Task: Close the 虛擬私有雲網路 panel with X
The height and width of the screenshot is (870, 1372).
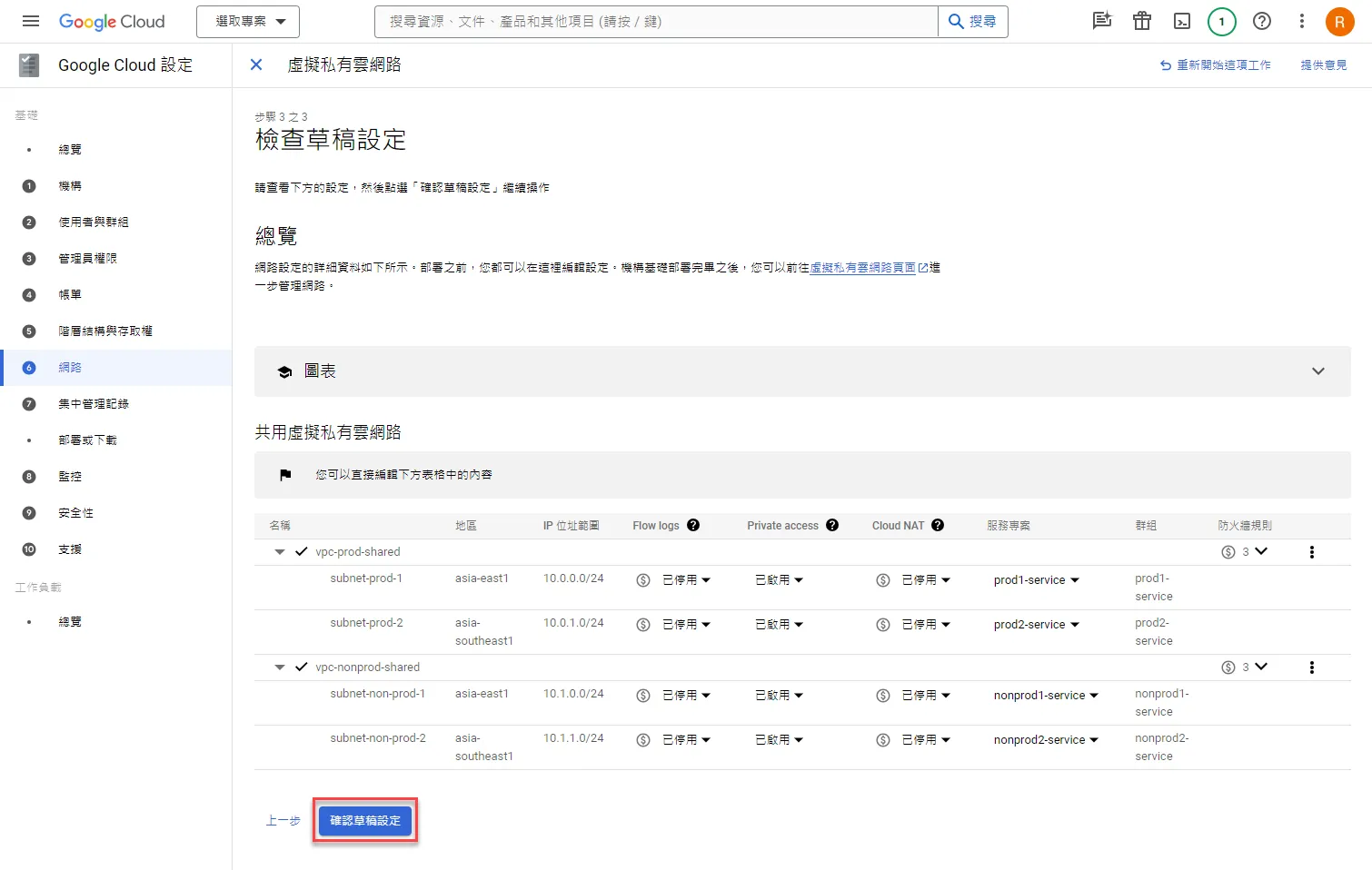Action: pyautogui.click(x=256, y=64)
